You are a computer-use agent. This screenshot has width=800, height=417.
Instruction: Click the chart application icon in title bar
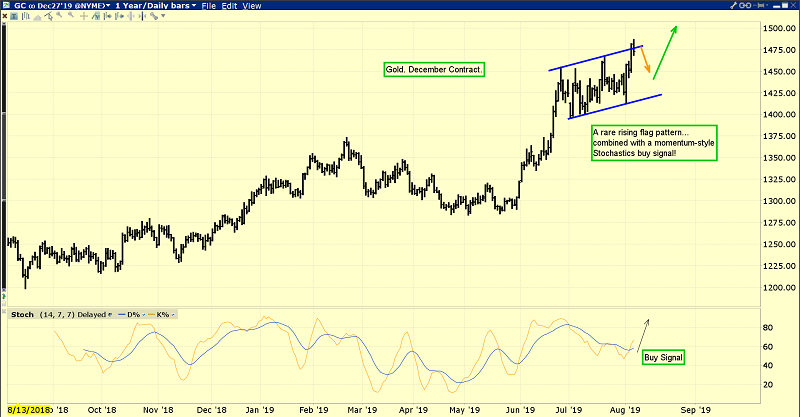[x=5, y=5]
